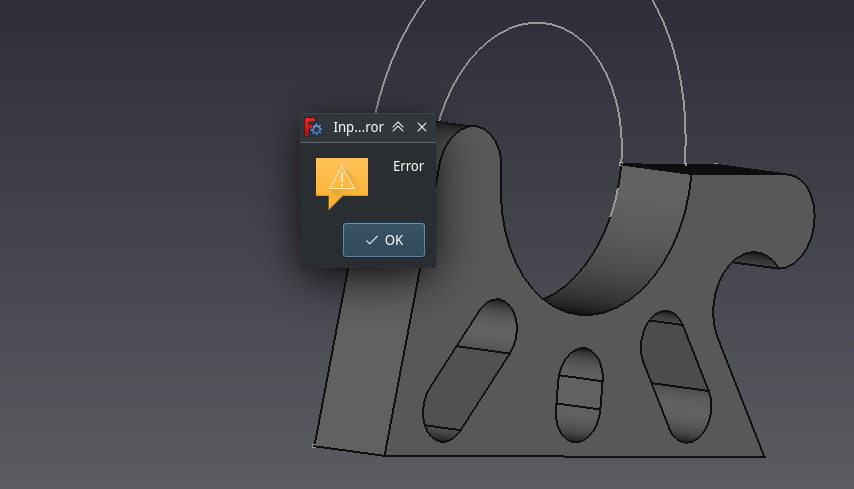Click the dialog title text "Inp...ror"

358,127
